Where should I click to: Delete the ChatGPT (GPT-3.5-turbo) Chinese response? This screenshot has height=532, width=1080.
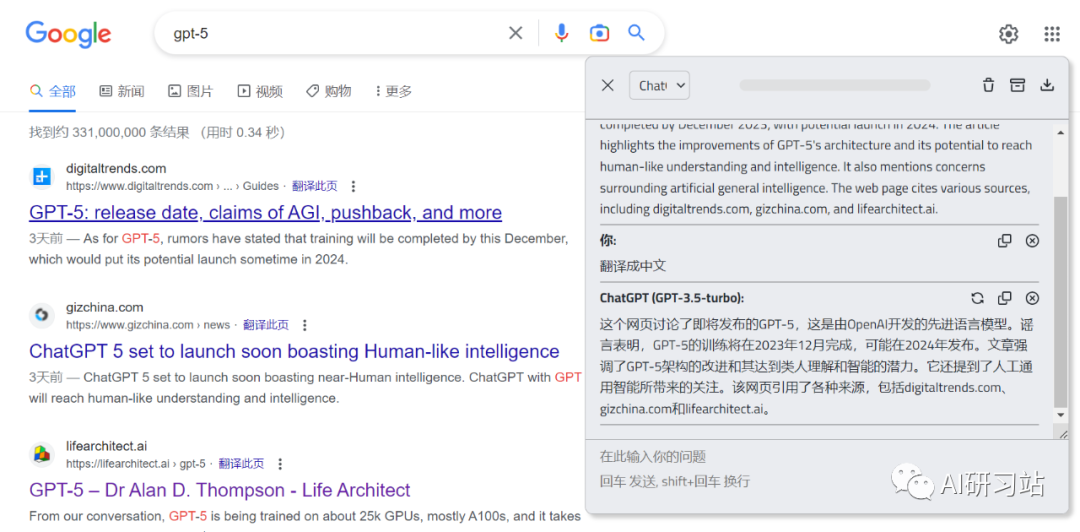tap(1032, 298)
